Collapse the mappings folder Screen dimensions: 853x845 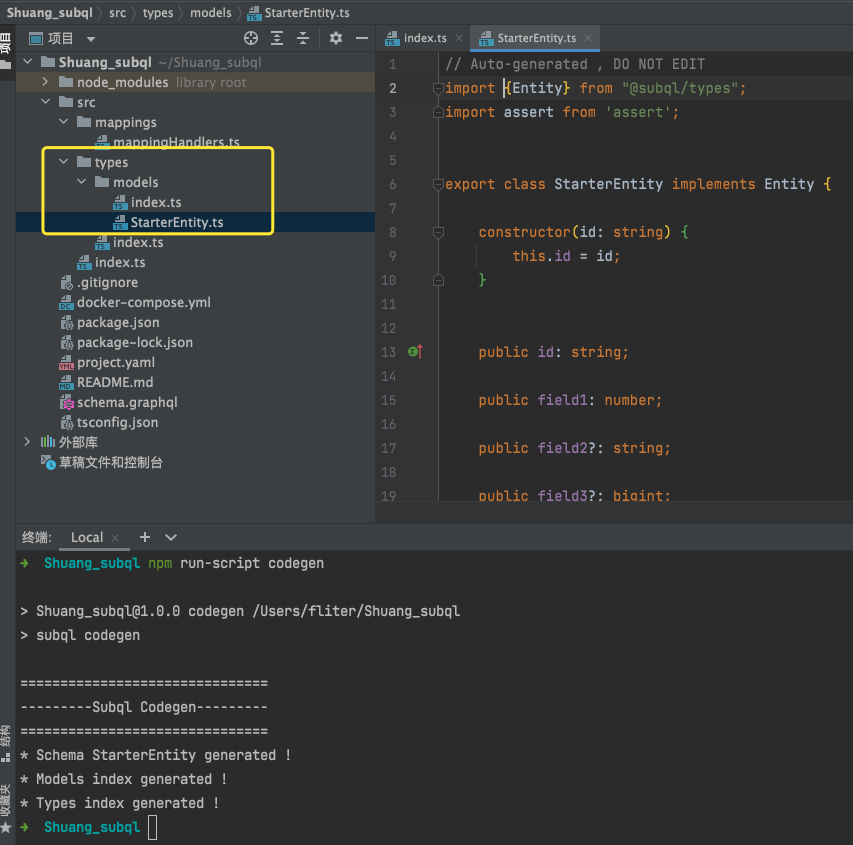tap(64, 122)
